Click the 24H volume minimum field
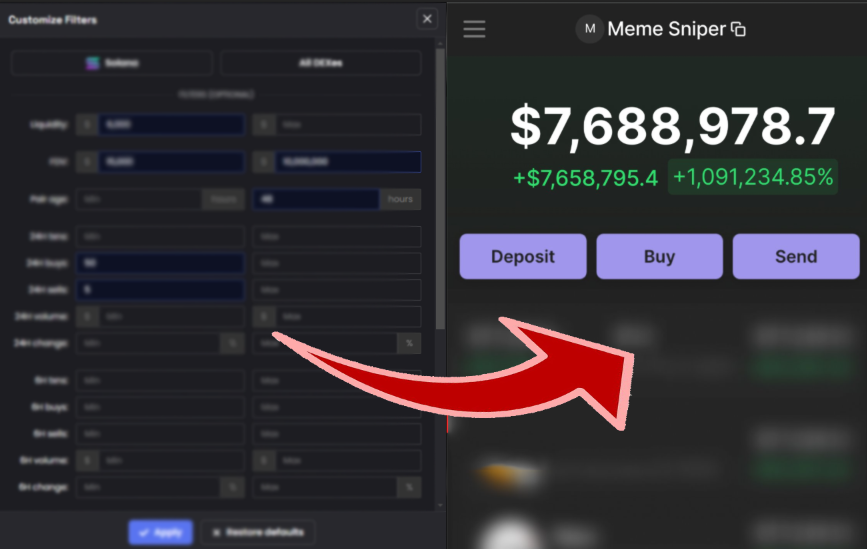Screen dimensions: 867x549 click(x=171, y=317)
